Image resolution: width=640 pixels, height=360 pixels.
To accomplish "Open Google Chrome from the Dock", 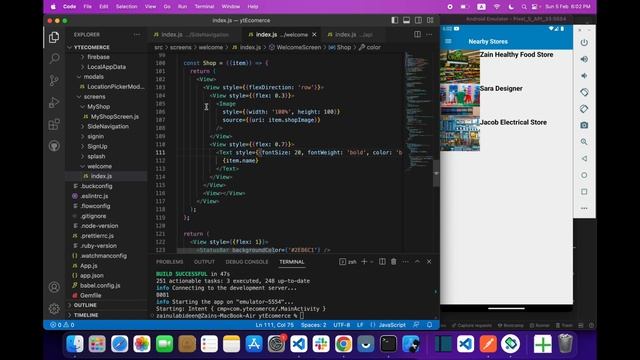I will coord(343,344).
